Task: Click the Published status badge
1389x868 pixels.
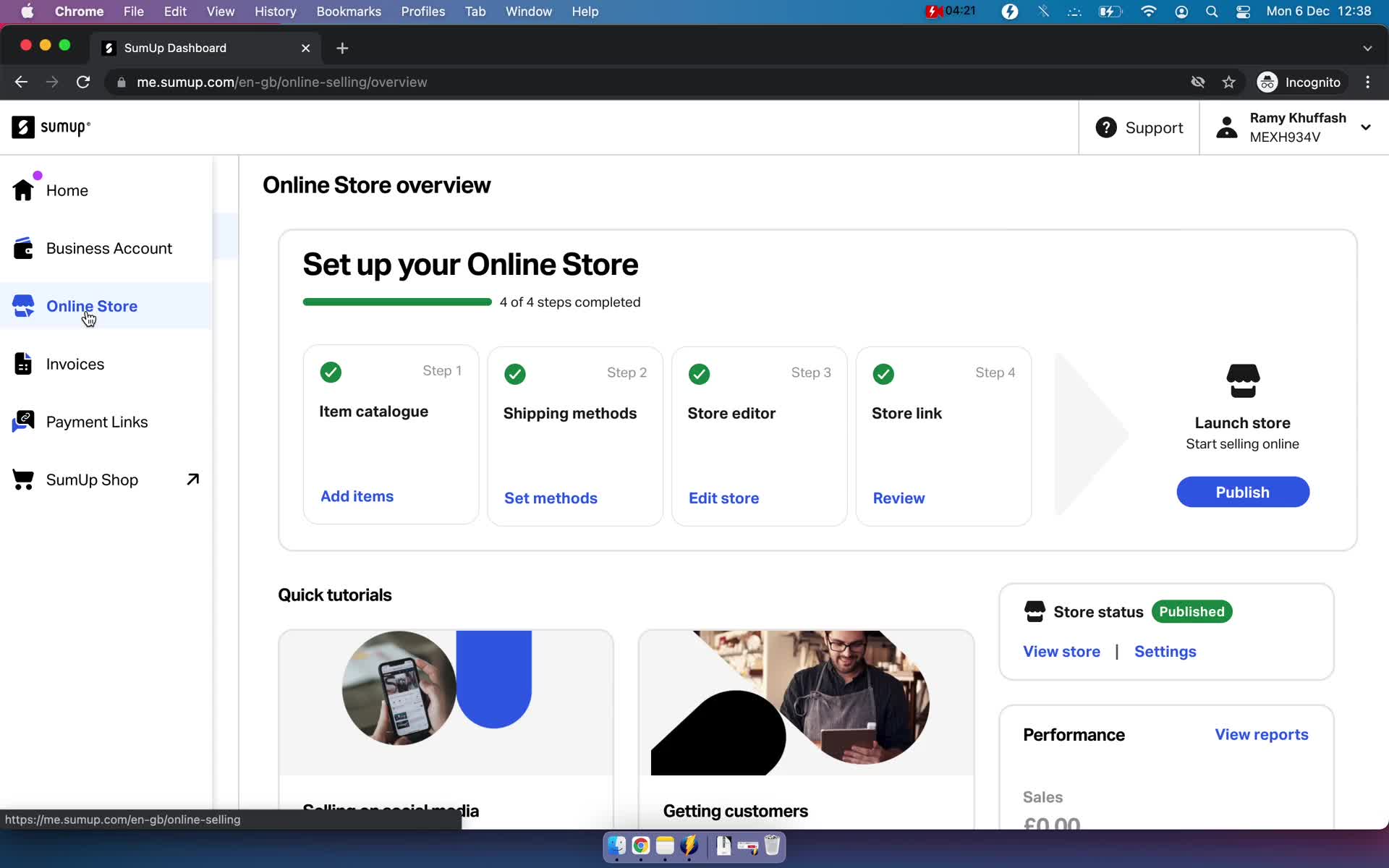Action: 1192,612
